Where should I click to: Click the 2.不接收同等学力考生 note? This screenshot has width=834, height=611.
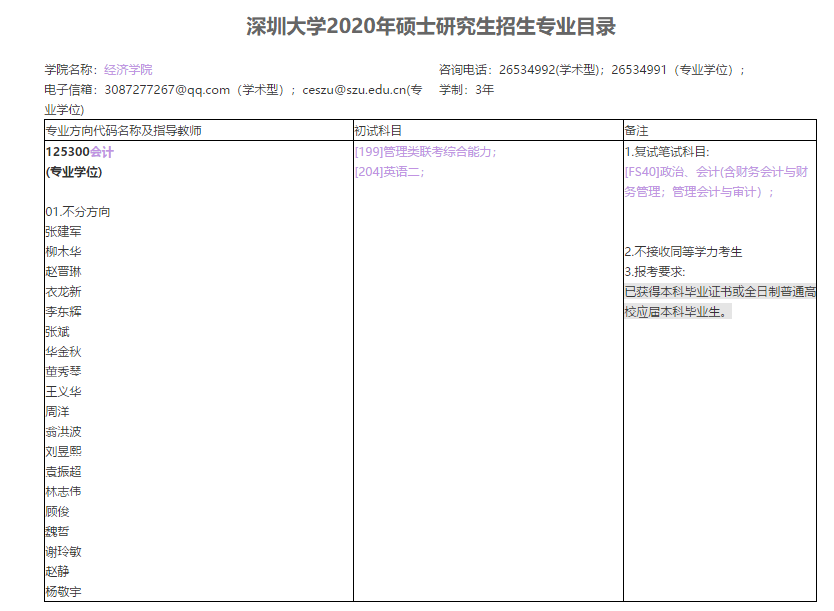pos(683,252)
